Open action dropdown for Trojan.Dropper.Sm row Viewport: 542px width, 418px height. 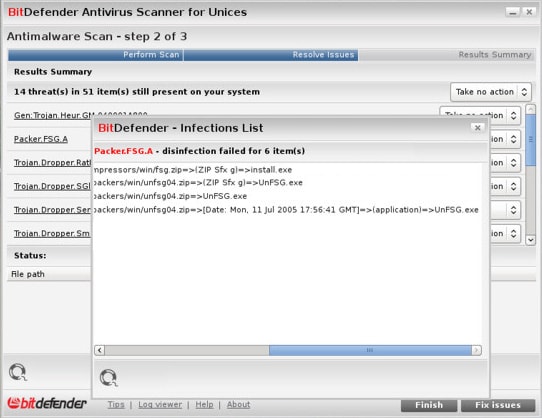point(506,234)
